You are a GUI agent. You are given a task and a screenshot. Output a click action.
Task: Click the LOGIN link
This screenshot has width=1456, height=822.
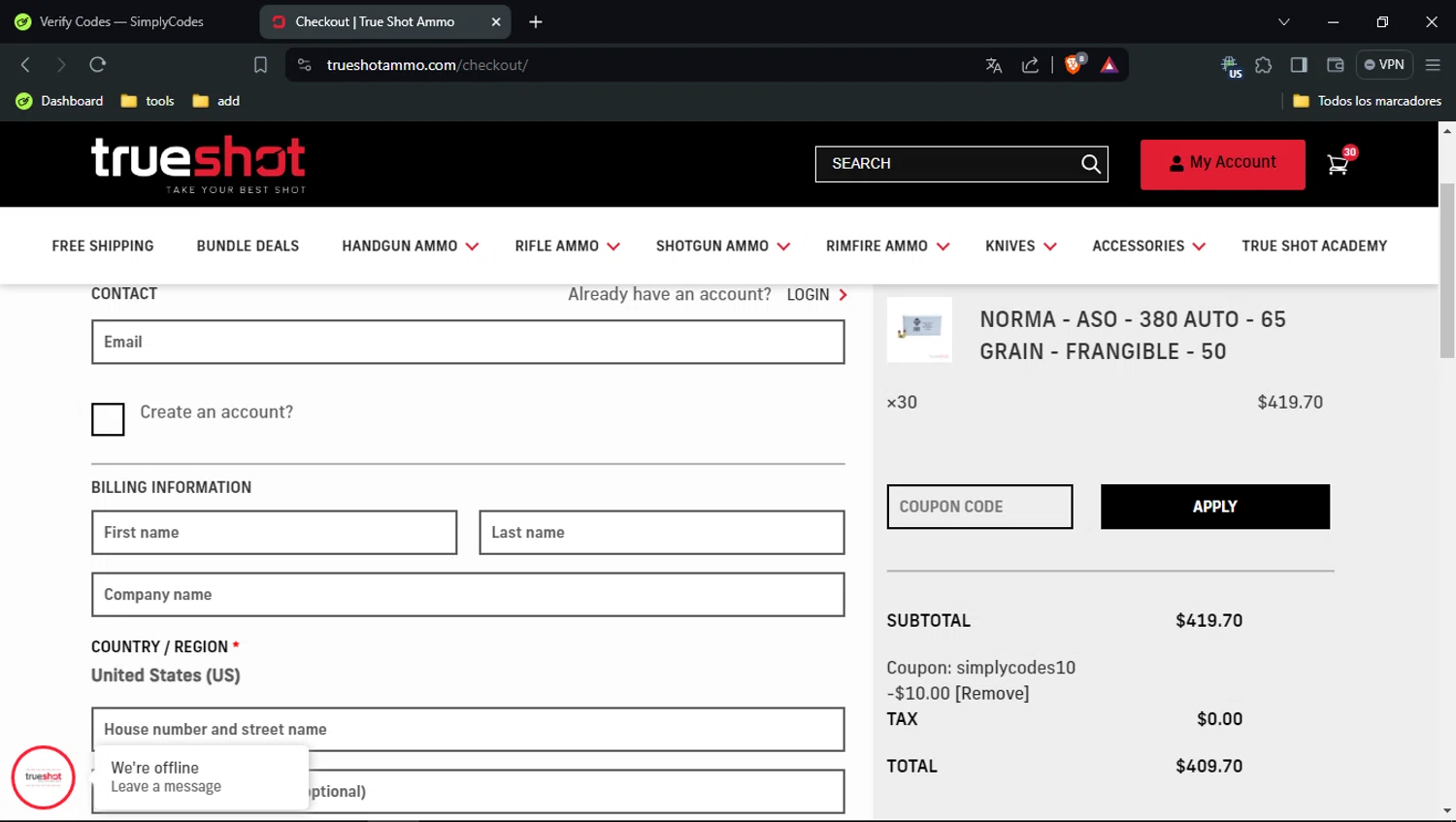tap(816, 295)
